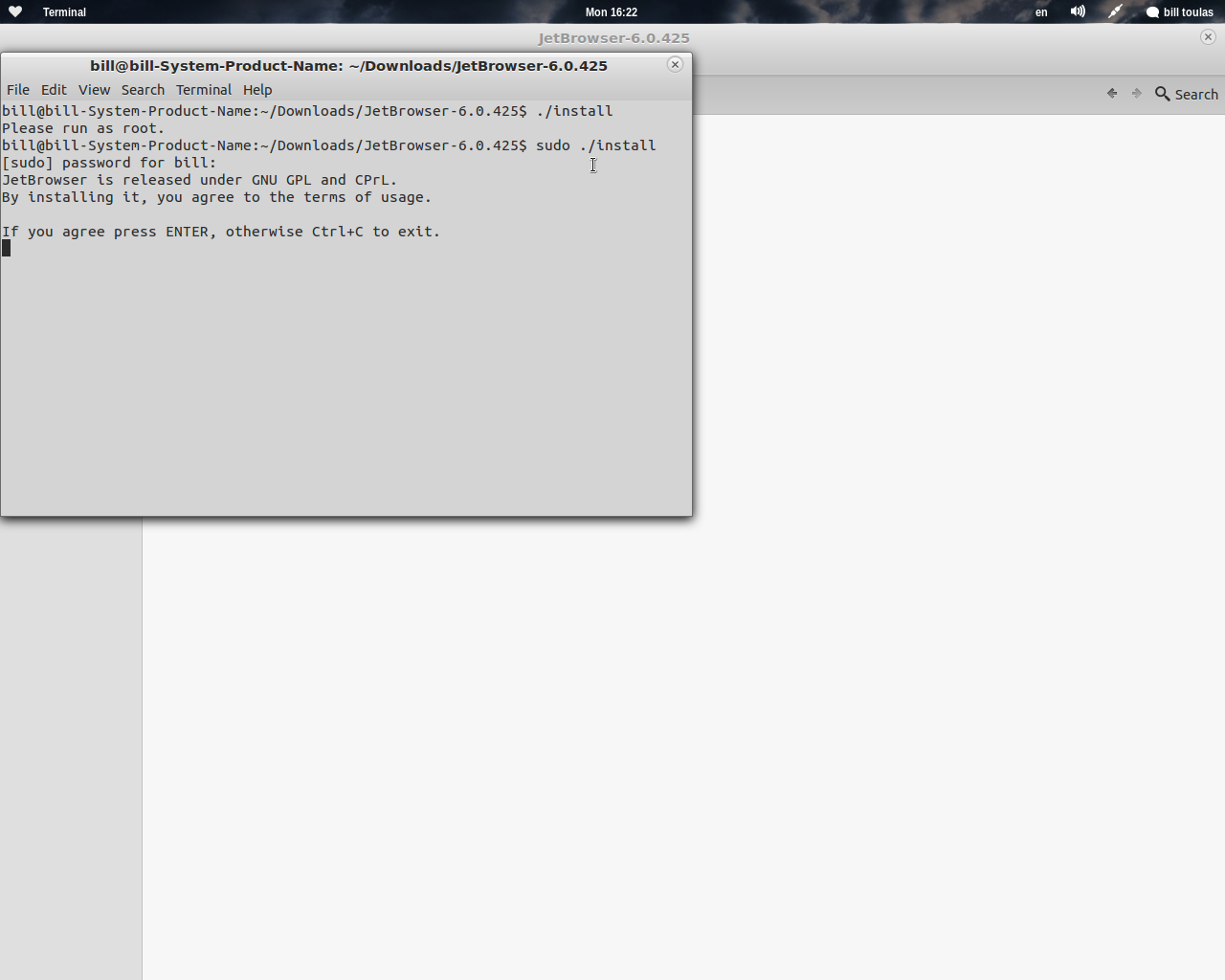Image resolution: width=1225 pixels, height=980 pixels.
Task: Close the JetBrowser-6.0.425 file manager window
Action: [x=1208, y=36]
